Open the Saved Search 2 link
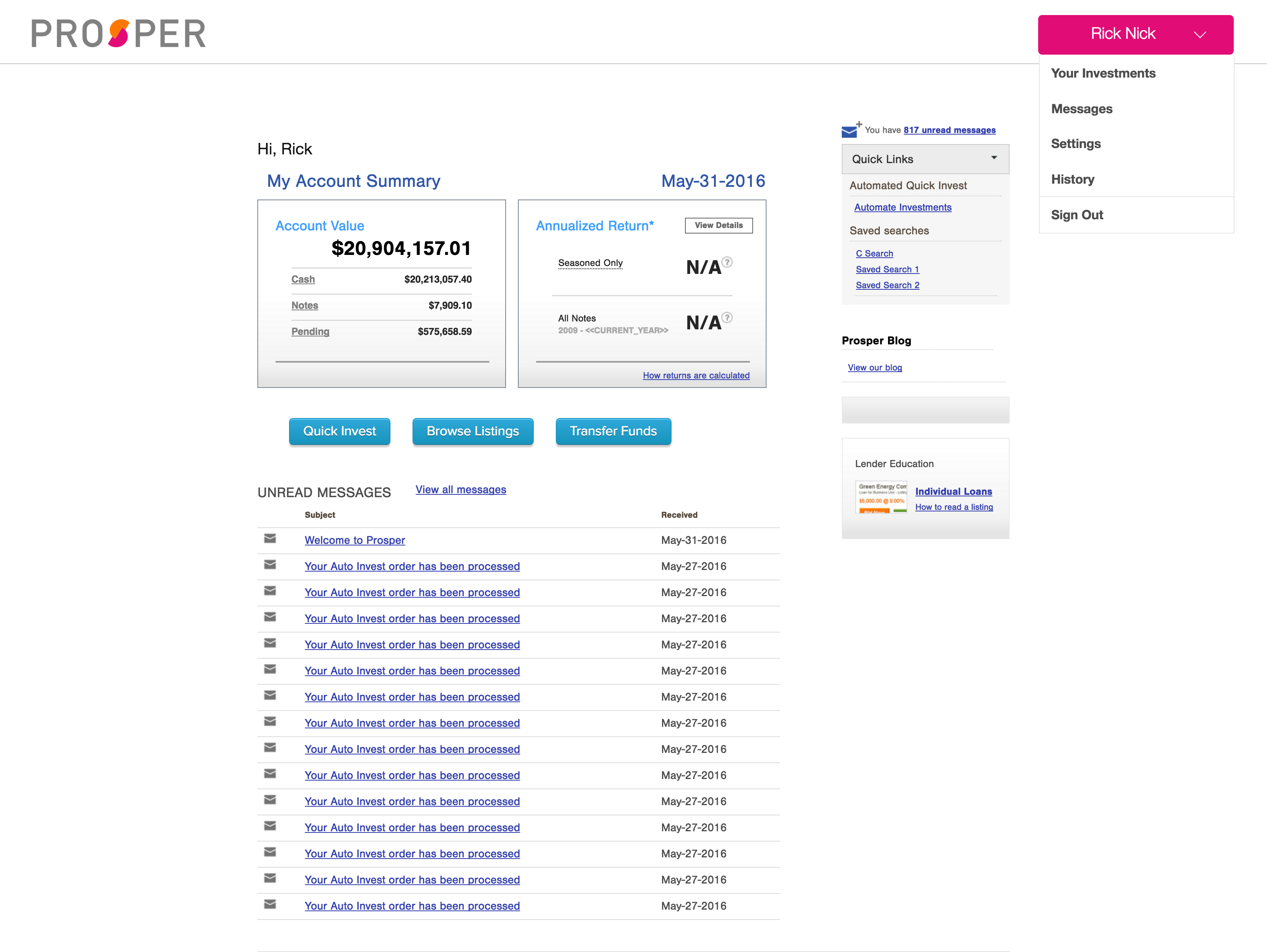1267x952 pixels. click(x=887, y=285)
